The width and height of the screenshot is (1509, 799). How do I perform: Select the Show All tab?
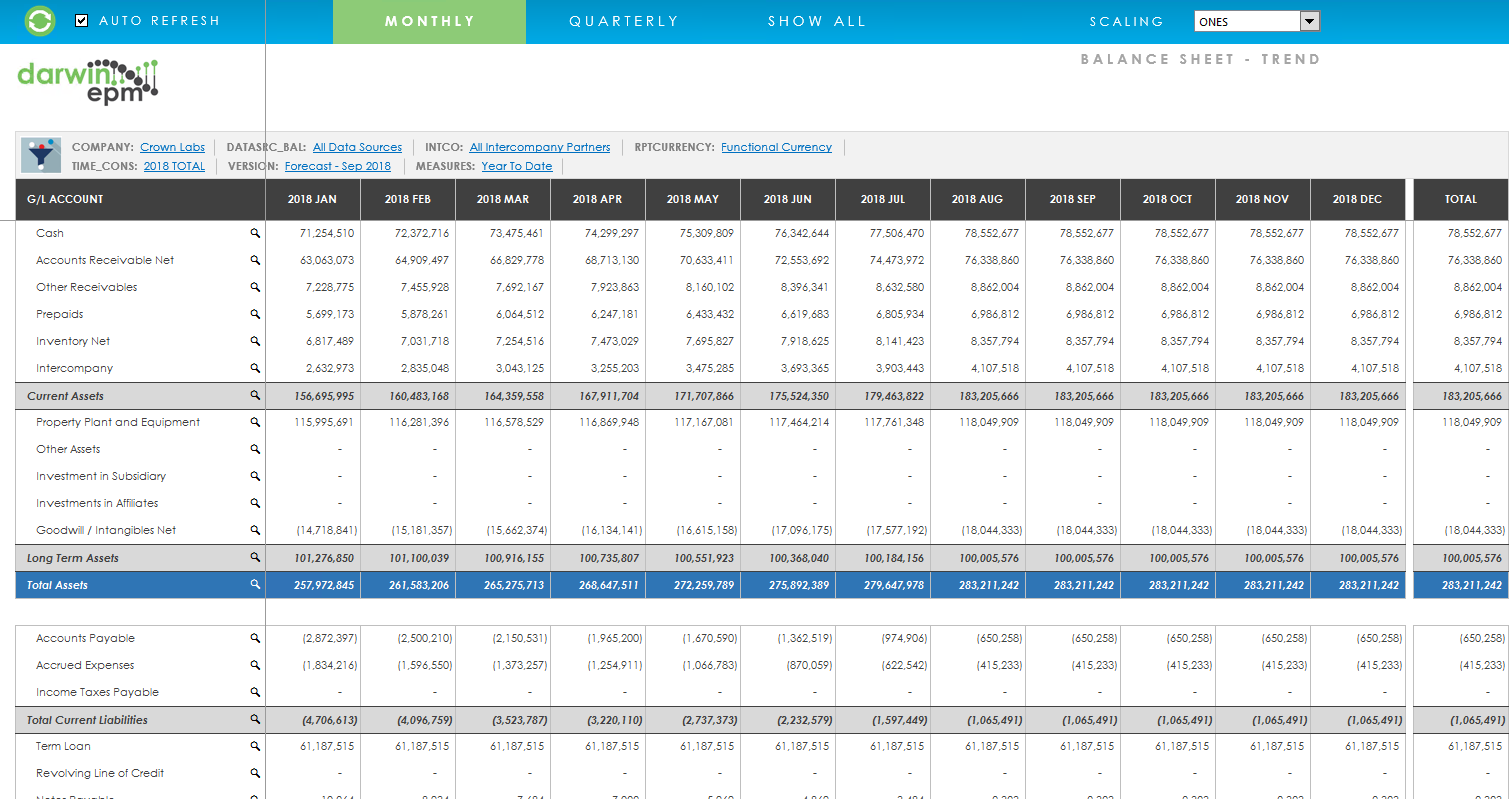point(817,22)
